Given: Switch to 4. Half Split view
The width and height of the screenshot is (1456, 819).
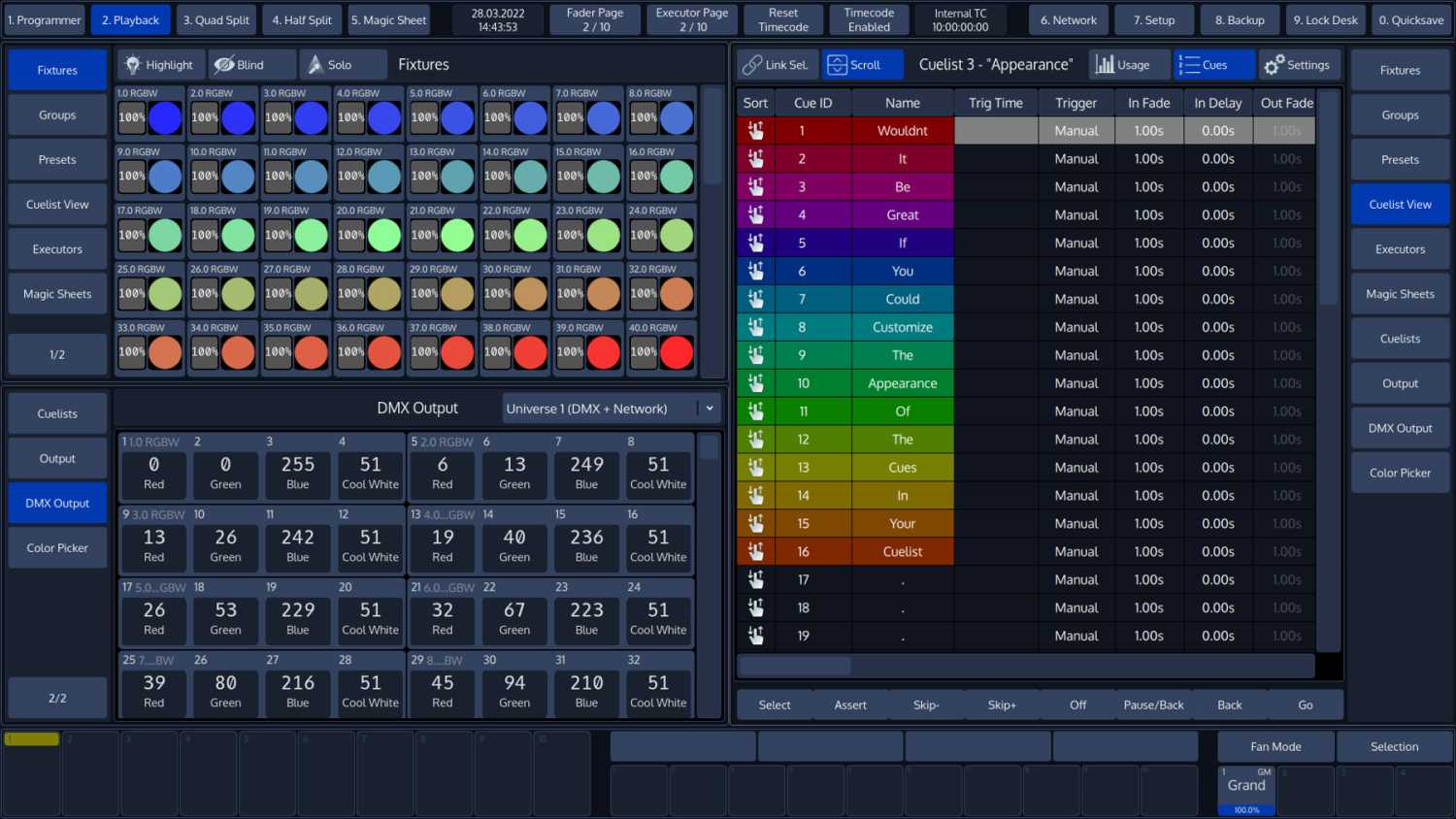Looking at the screenshot, I should [302, 20].
